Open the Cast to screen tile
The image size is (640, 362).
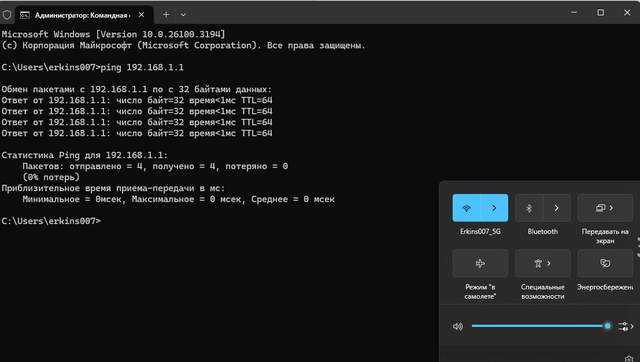point(605,208)
